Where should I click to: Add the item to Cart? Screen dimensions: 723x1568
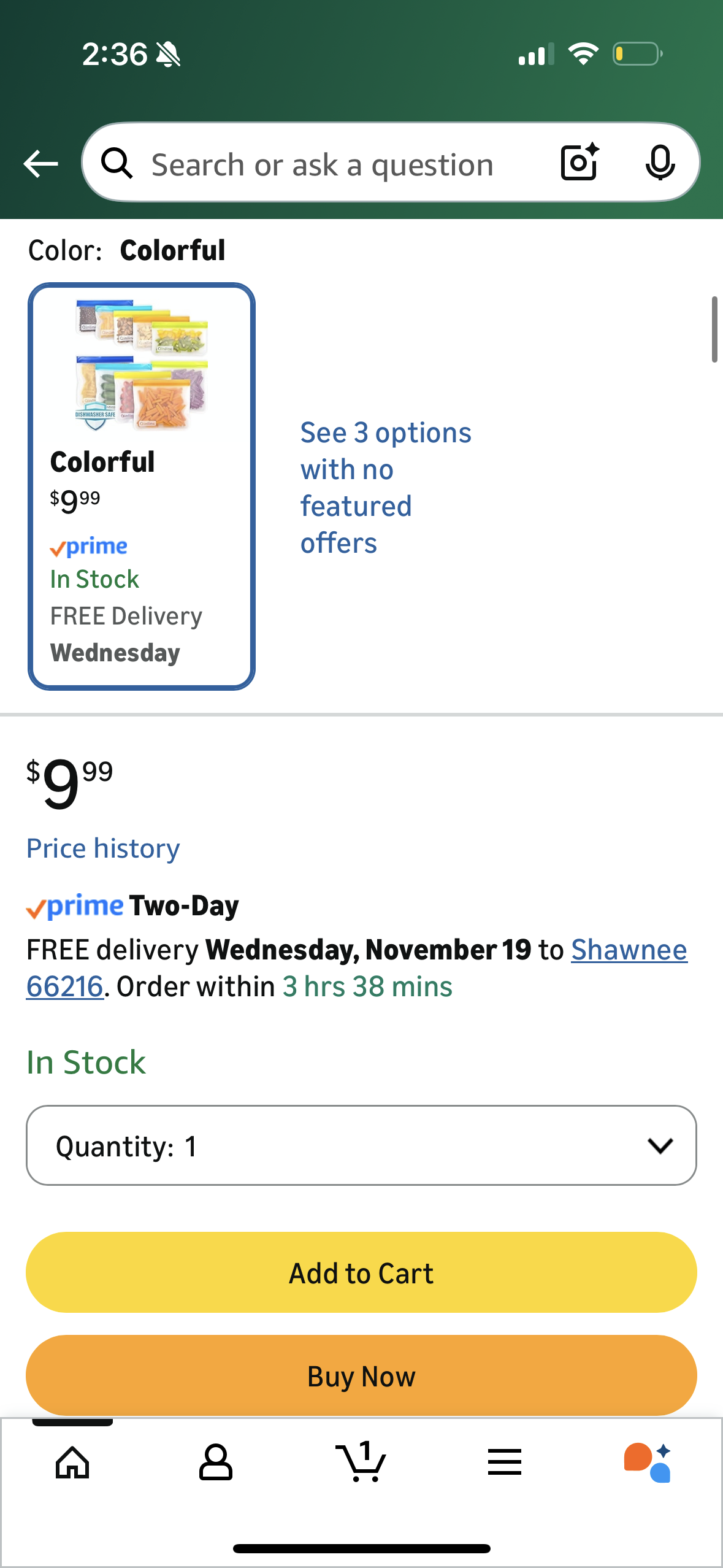tap(361, 1272)
